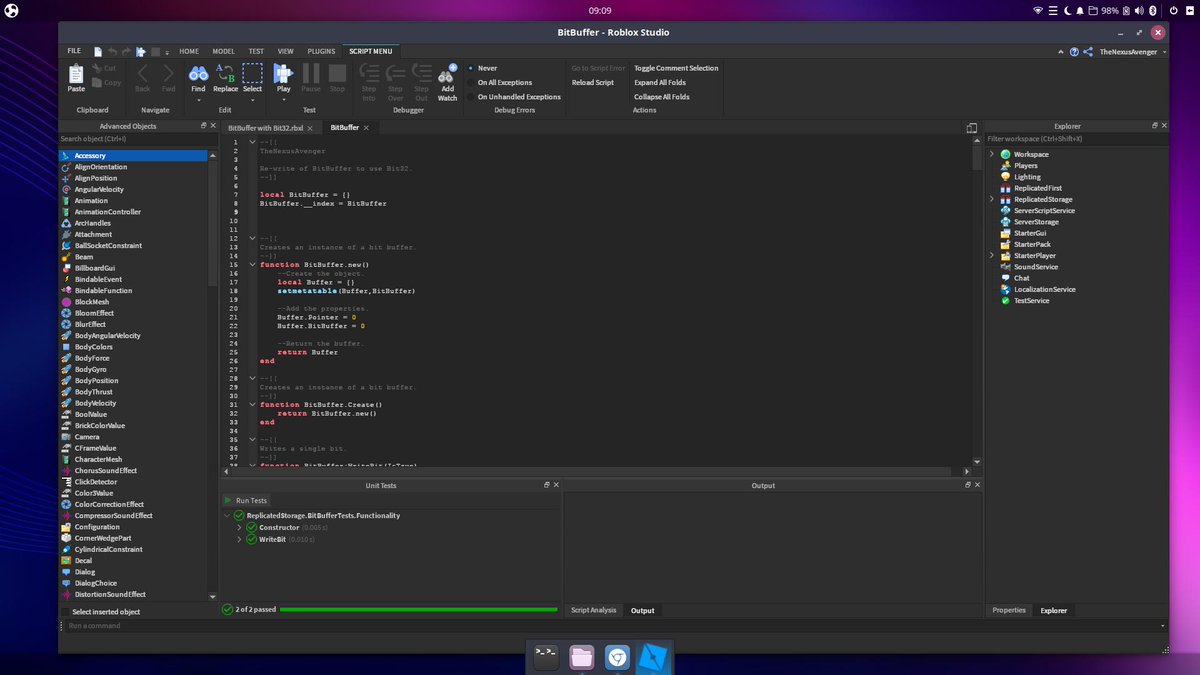Select On All Exceptions option
Screen dimensions: 1200x675
click(x=472, y=82)
